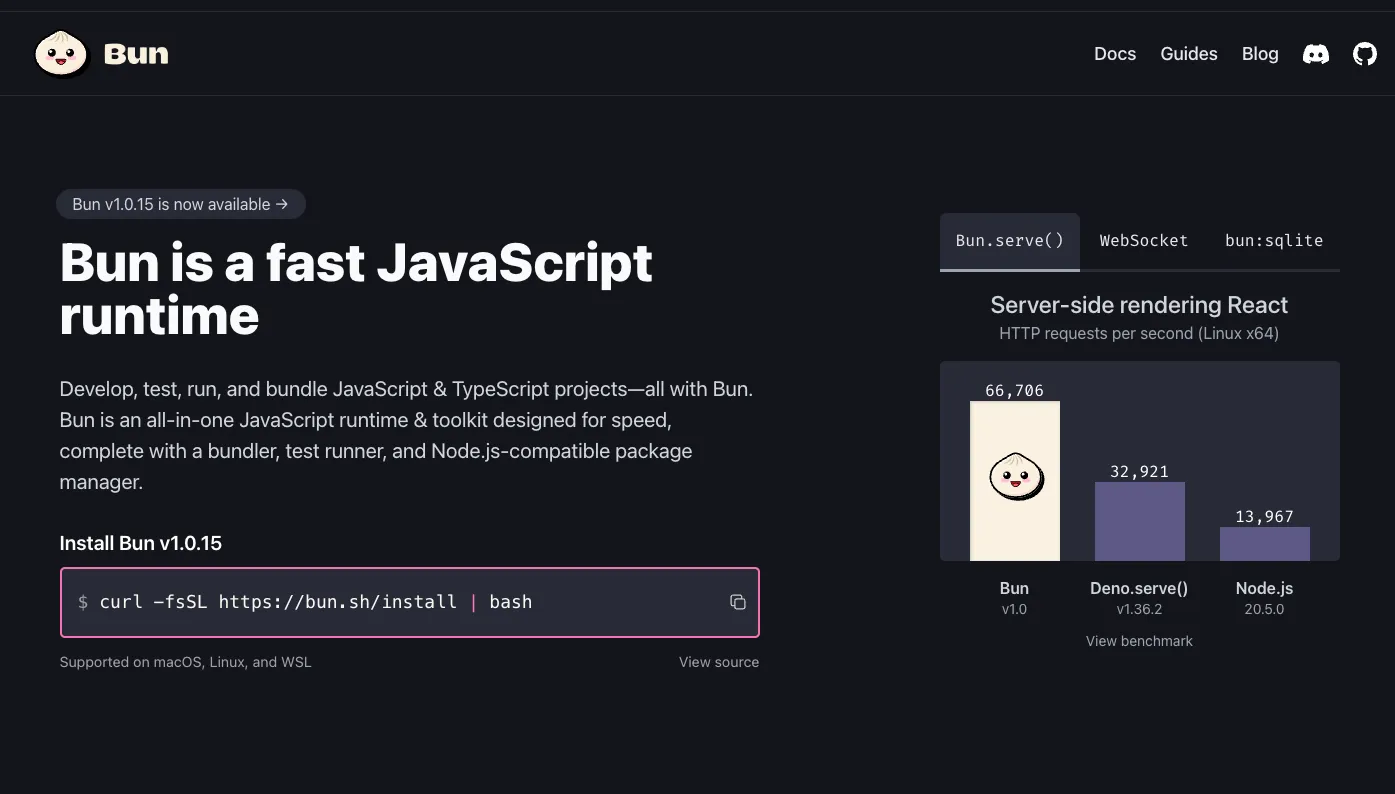Viewport: 1395px width, 794px height.
Task: Click the Bun mascot logo in header
Action: (62, 54)
